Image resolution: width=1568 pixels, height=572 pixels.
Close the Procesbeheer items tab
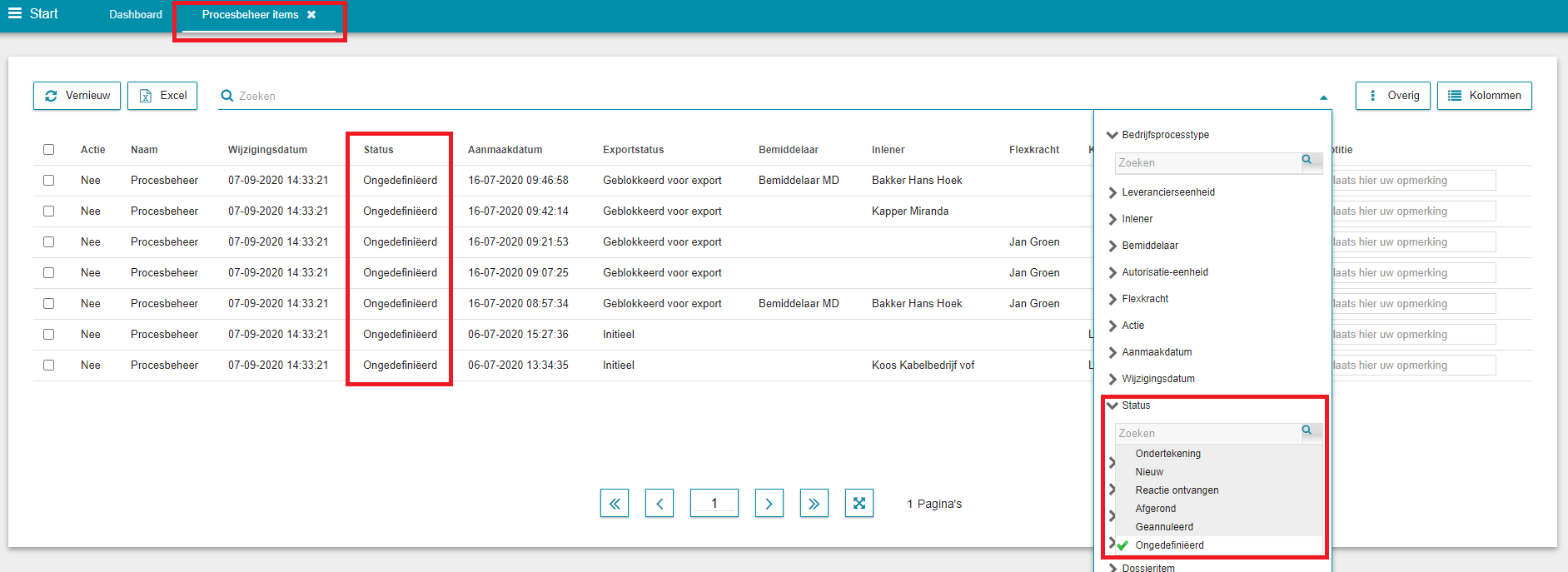[311, 15]
